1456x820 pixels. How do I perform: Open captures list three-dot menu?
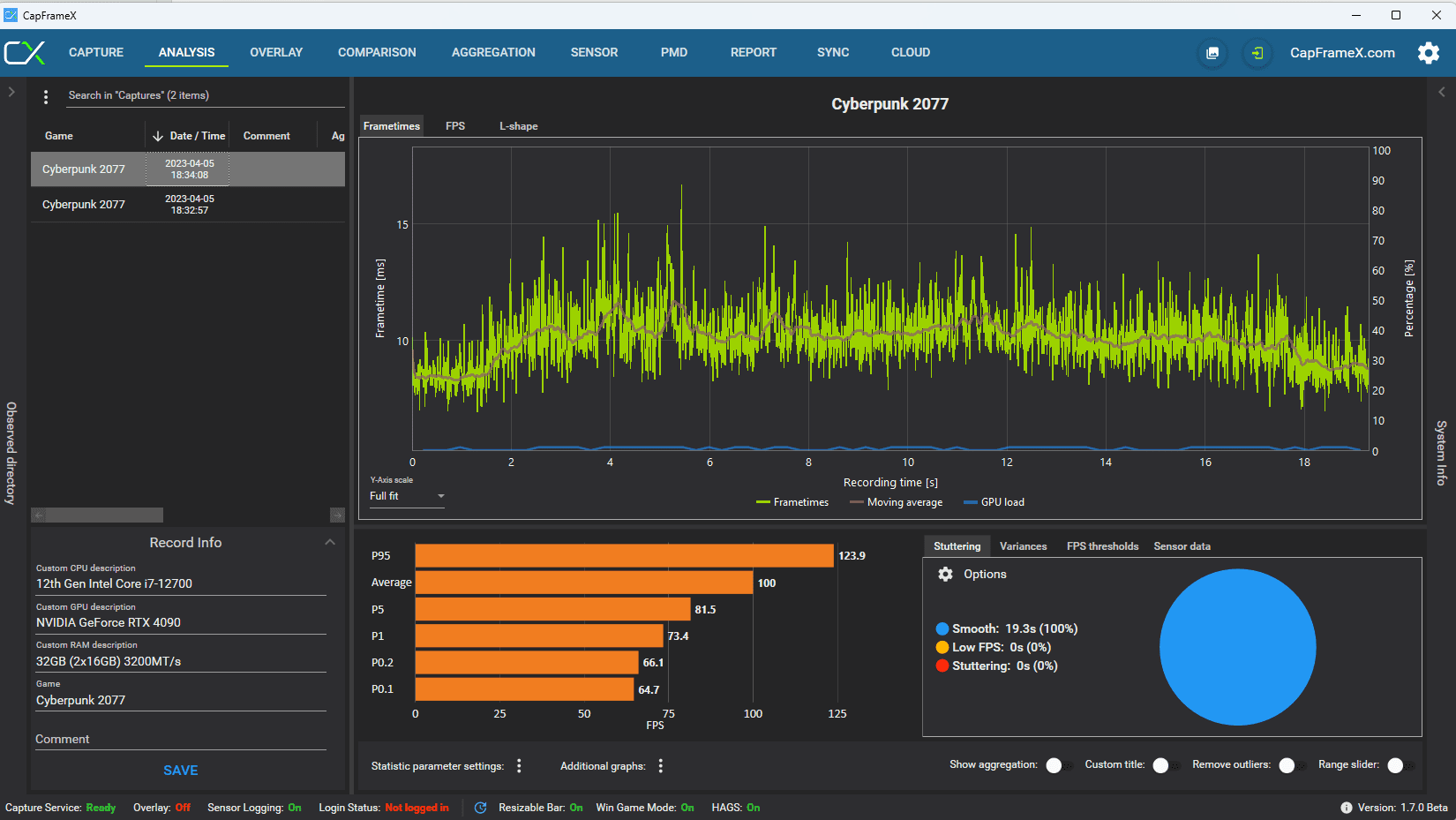tap(46, 96)
